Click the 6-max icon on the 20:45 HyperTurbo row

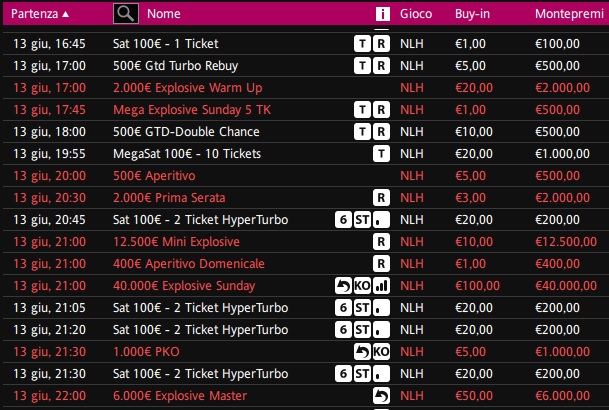point(343,220)
